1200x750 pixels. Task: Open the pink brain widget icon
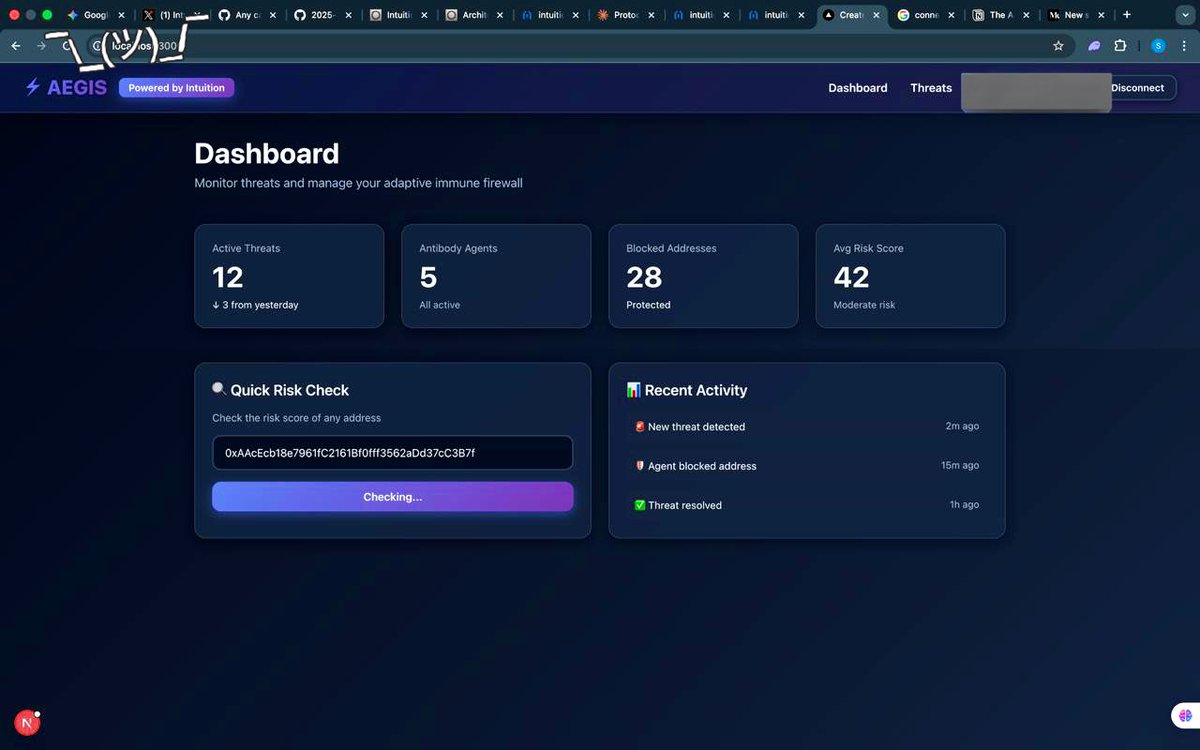click(x=1185, y=716)
